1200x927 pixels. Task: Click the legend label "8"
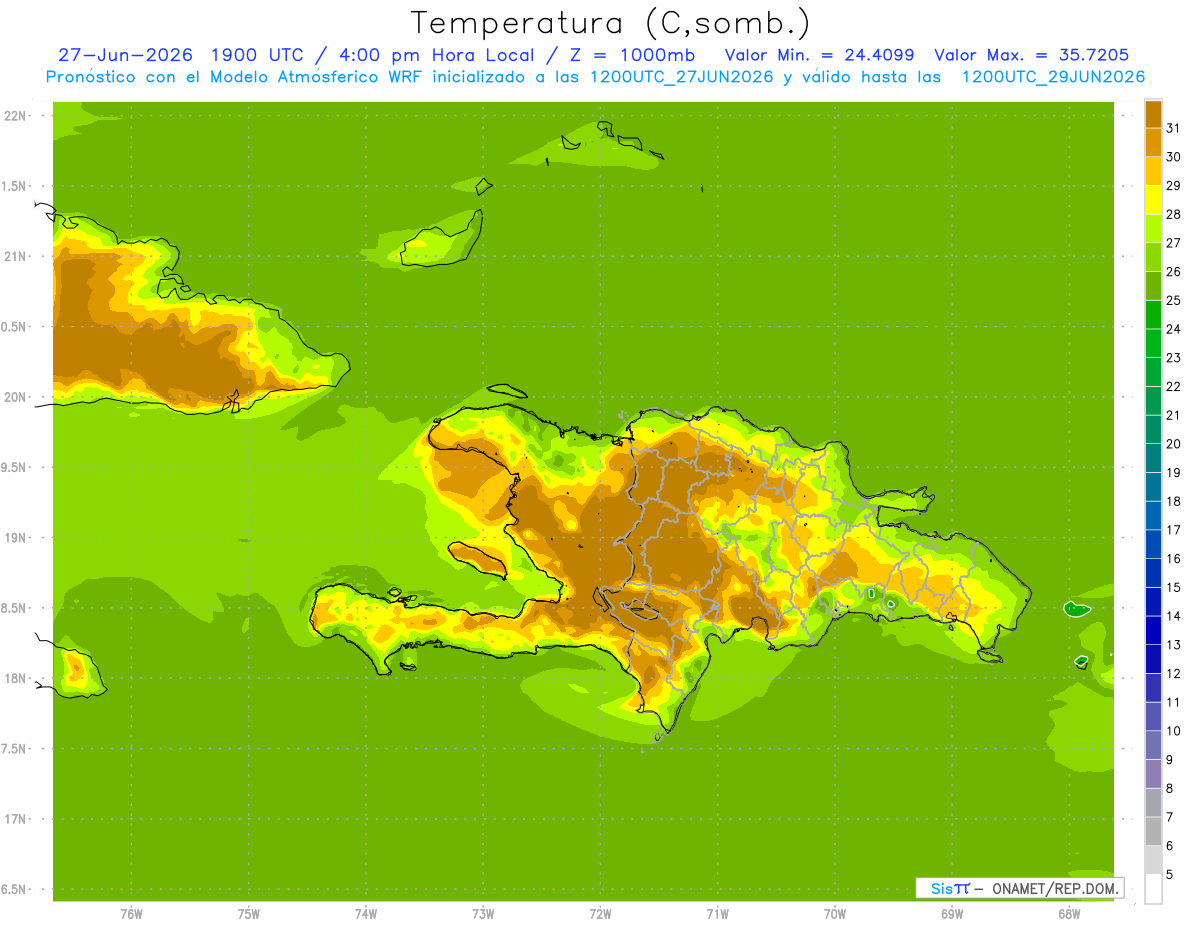(x=1169, y=788)
